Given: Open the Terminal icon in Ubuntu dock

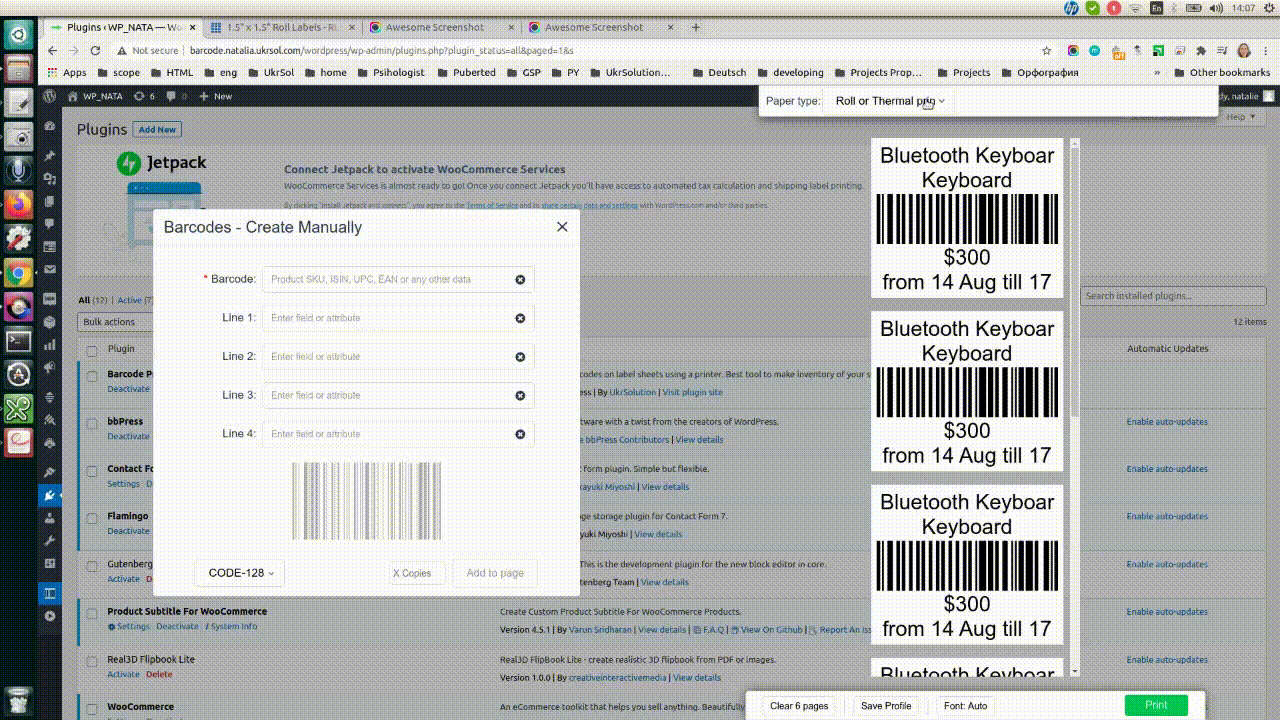Looking at the screenshot, I should (x=18, y=340).
